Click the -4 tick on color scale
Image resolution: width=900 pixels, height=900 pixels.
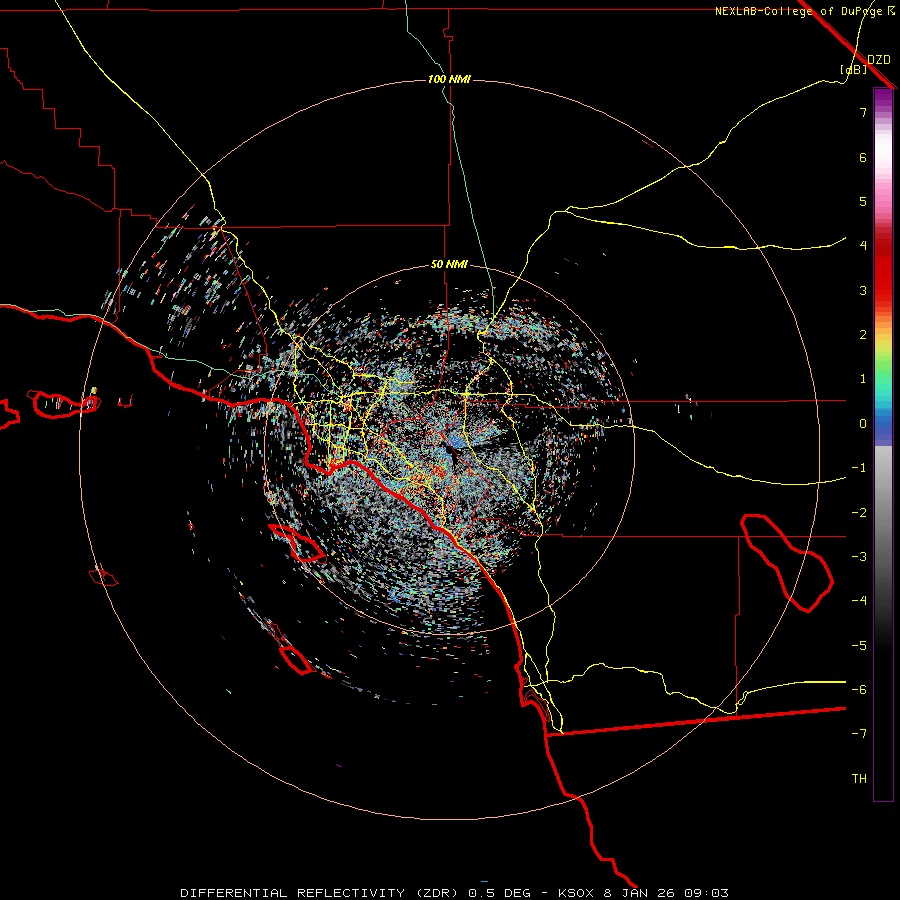click(859, 600)
